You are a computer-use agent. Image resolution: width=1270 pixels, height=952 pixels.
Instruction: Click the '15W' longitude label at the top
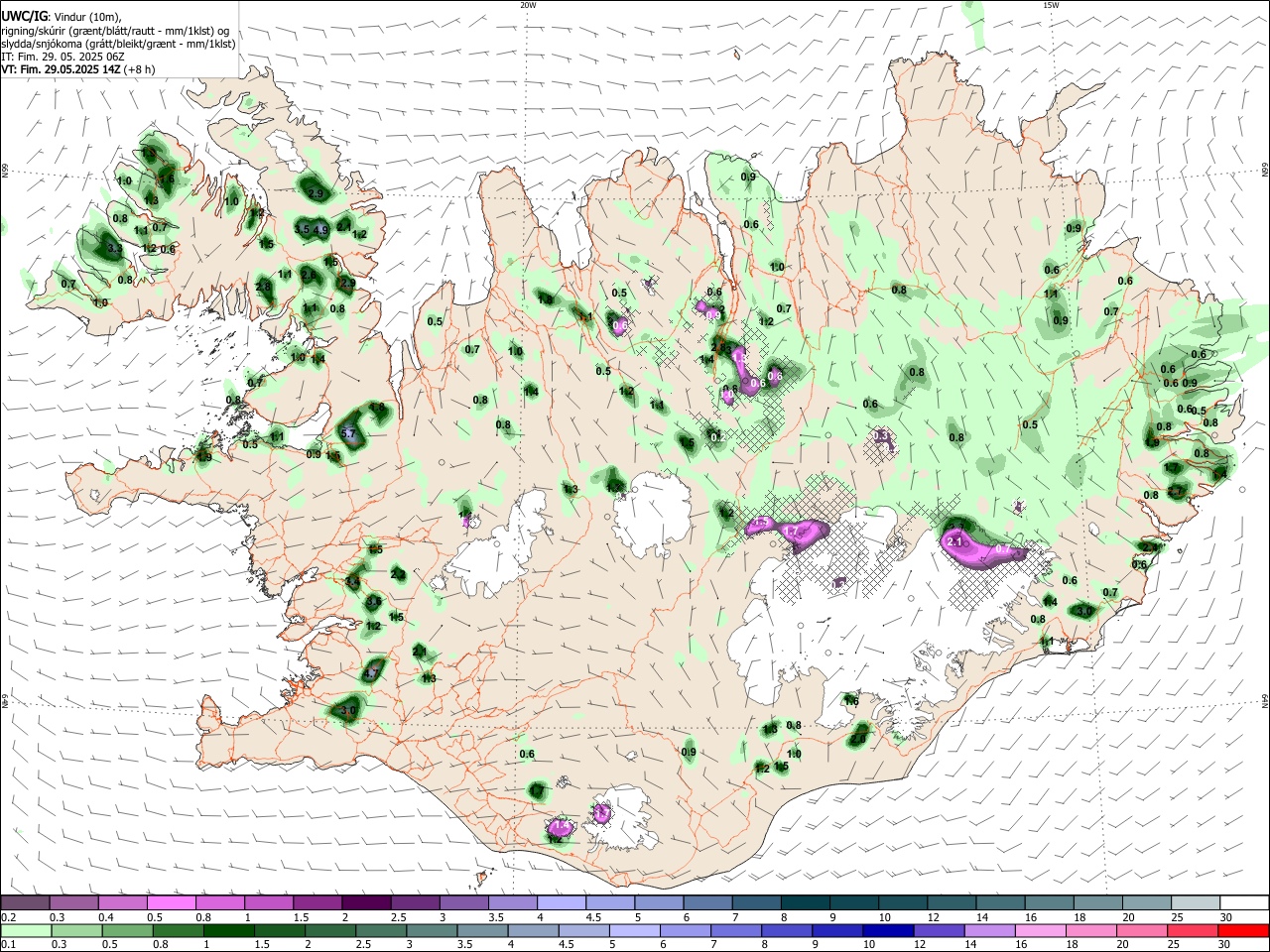(1051, 5)
